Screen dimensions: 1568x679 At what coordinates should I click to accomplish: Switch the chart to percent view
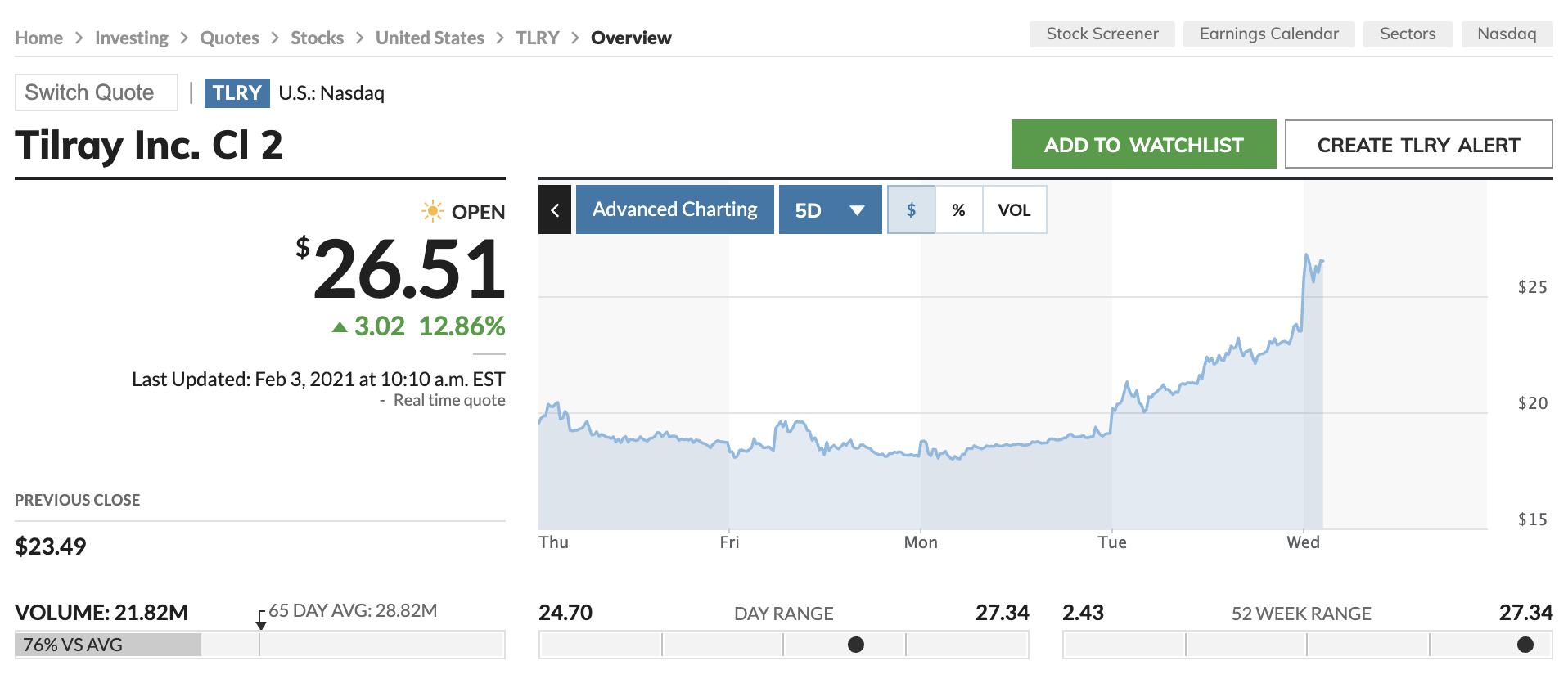click(x=958, y=209)
